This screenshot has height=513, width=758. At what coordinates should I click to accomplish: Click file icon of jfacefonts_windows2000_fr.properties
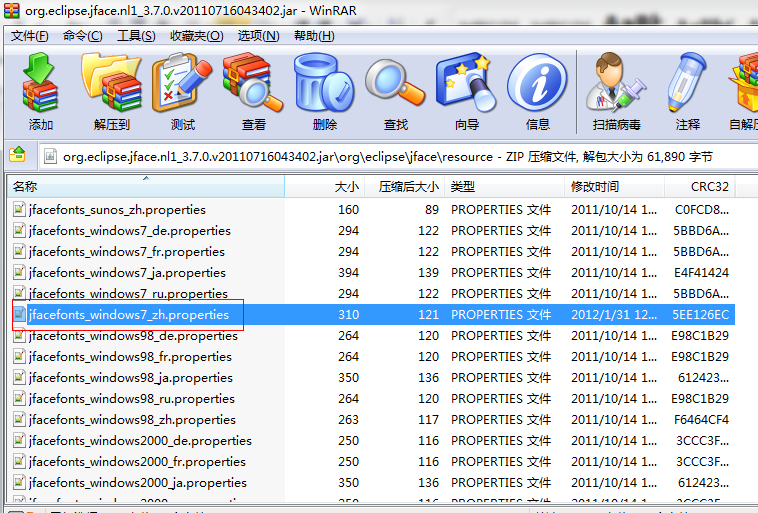(x=19, y=462)
